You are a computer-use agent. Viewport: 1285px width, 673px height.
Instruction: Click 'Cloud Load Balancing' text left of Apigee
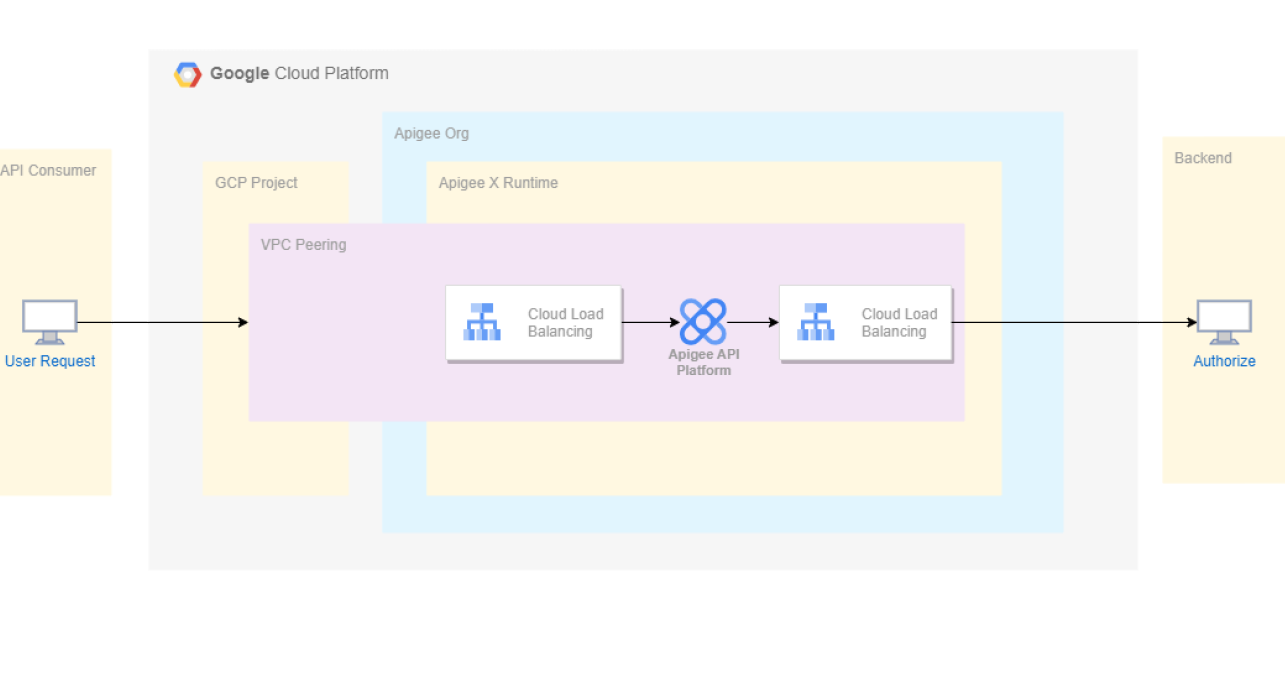pos(566,322)
